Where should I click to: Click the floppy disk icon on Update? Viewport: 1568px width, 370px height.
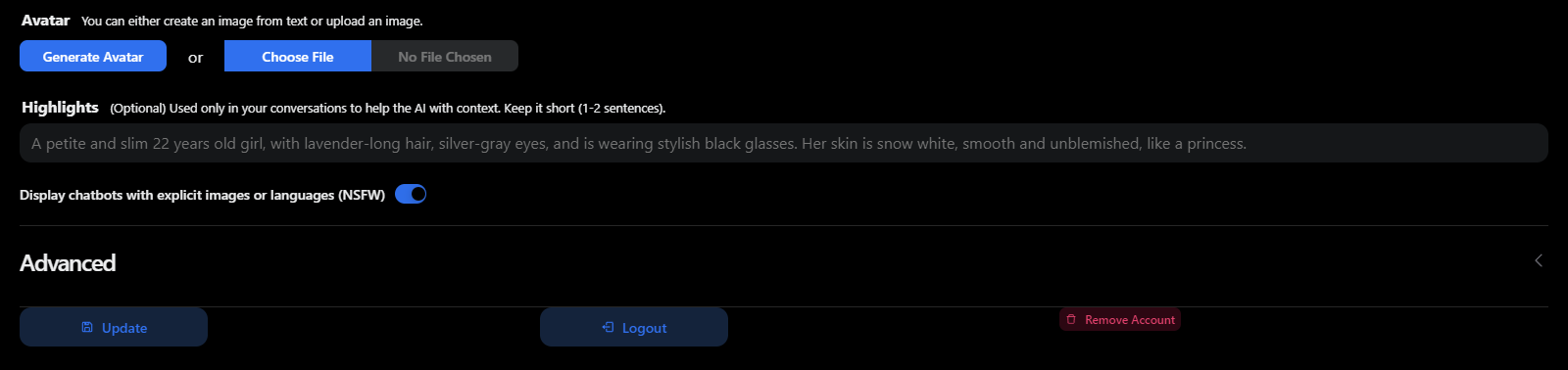(x=87, y=328)
